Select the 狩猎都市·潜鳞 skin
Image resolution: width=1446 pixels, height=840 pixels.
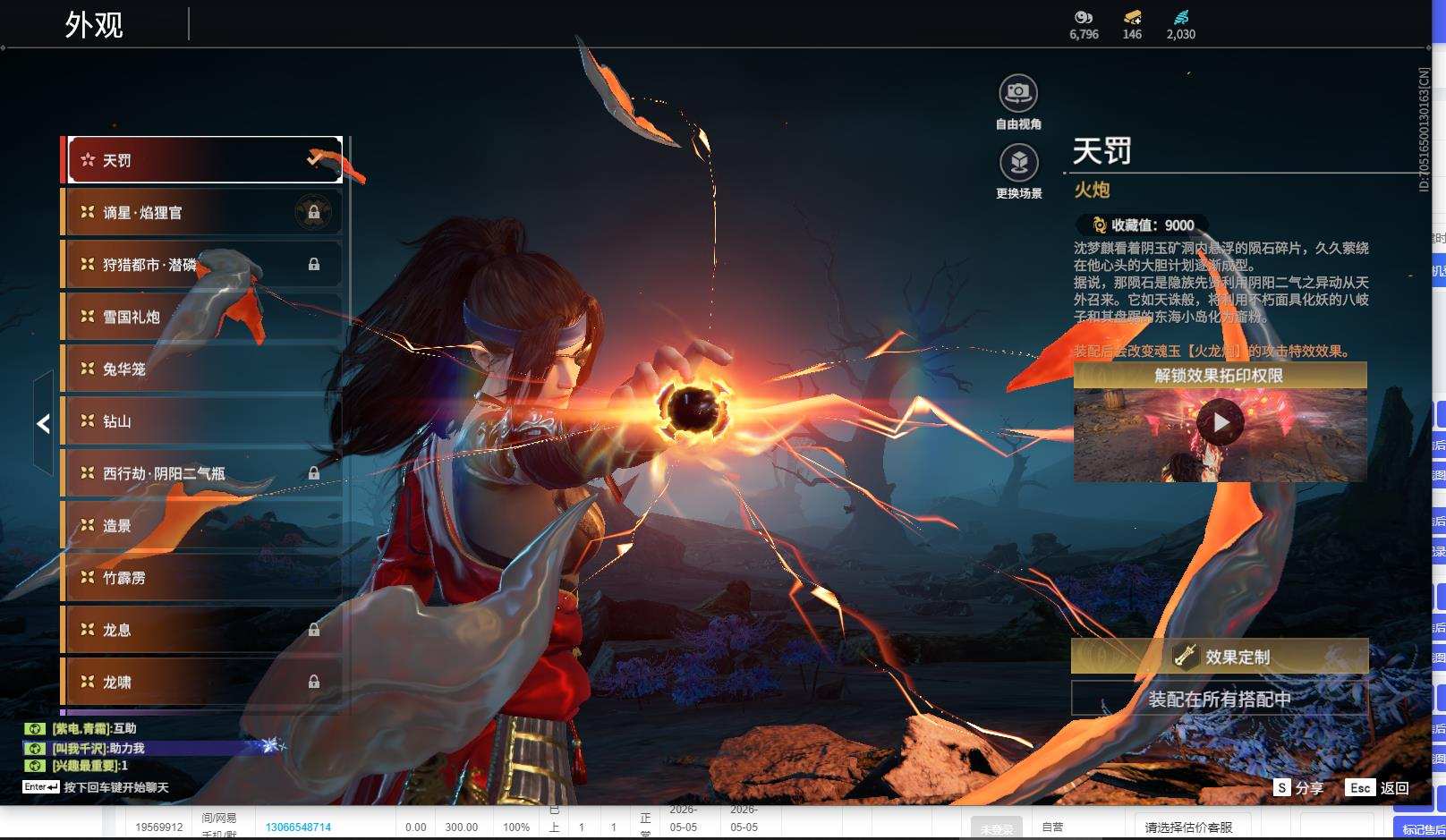tap(202, 264)
